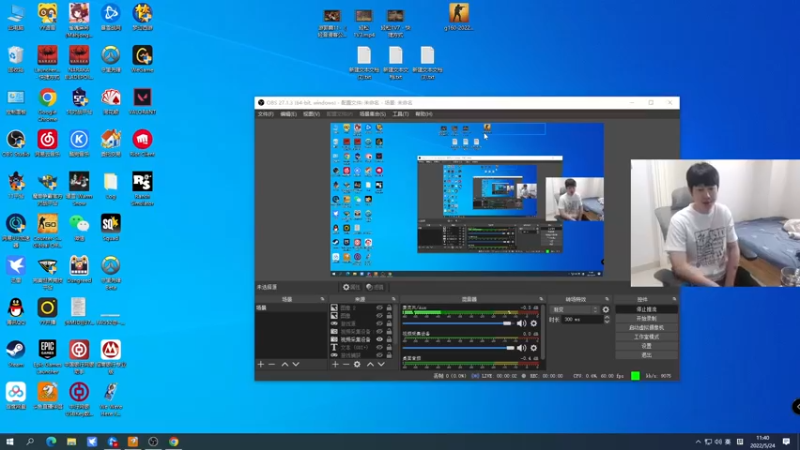Open the 渐变 transition dropdown
The image size is (800, 450).
tap(574, 310)
